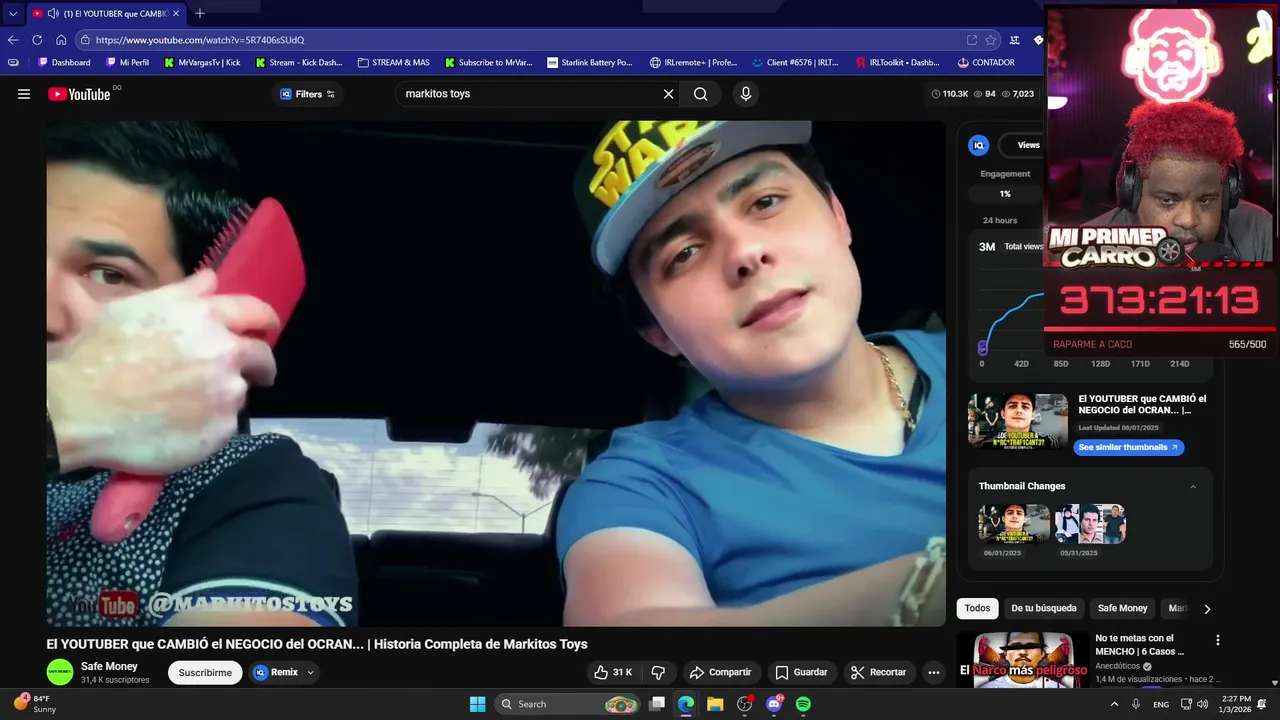The width and height of the screenshot is (1280, 720).
Task: Open options for the MENCHO recommended video
Action: [1217, 640]
